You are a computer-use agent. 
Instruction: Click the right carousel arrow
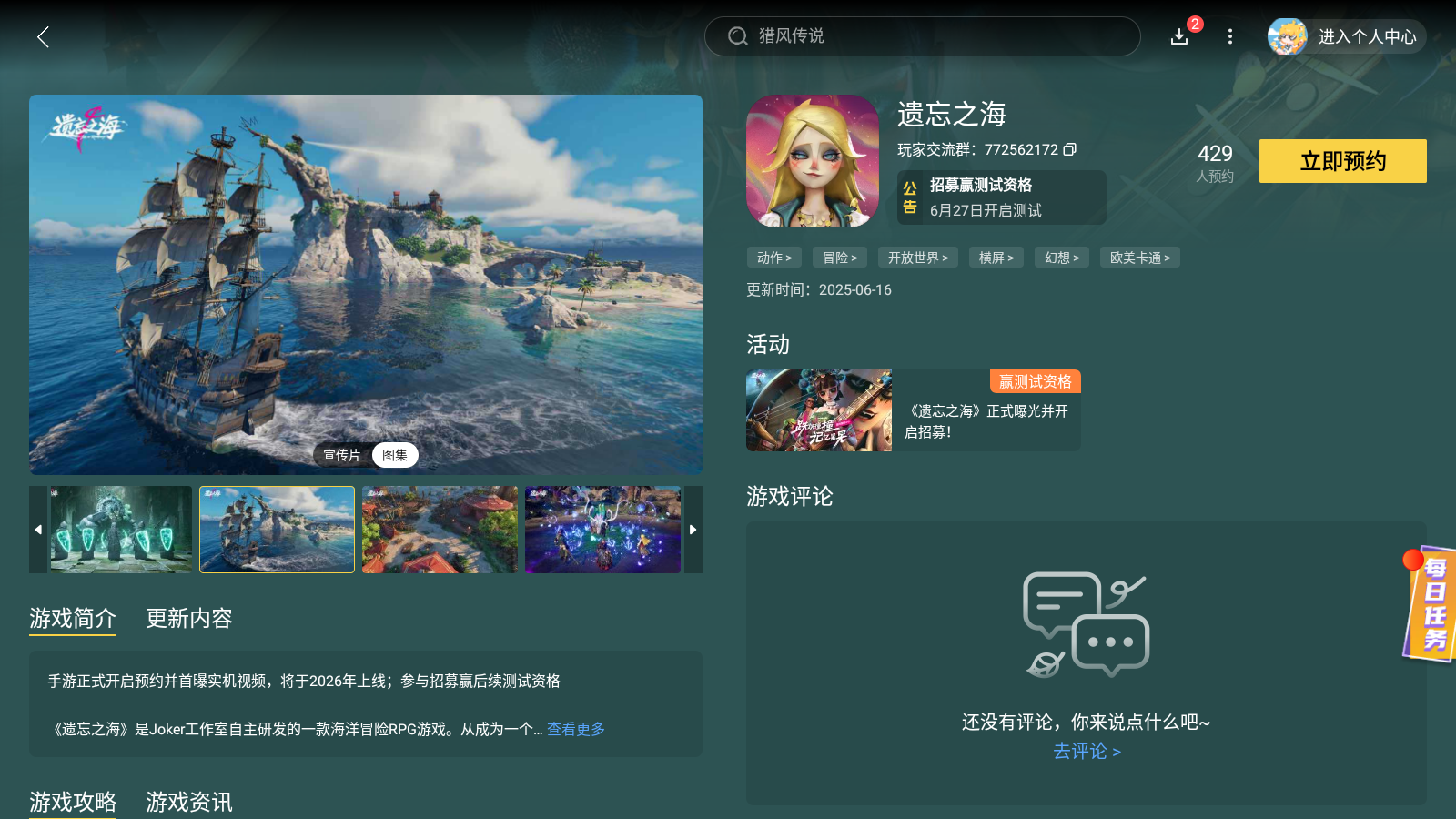(693, 529)
